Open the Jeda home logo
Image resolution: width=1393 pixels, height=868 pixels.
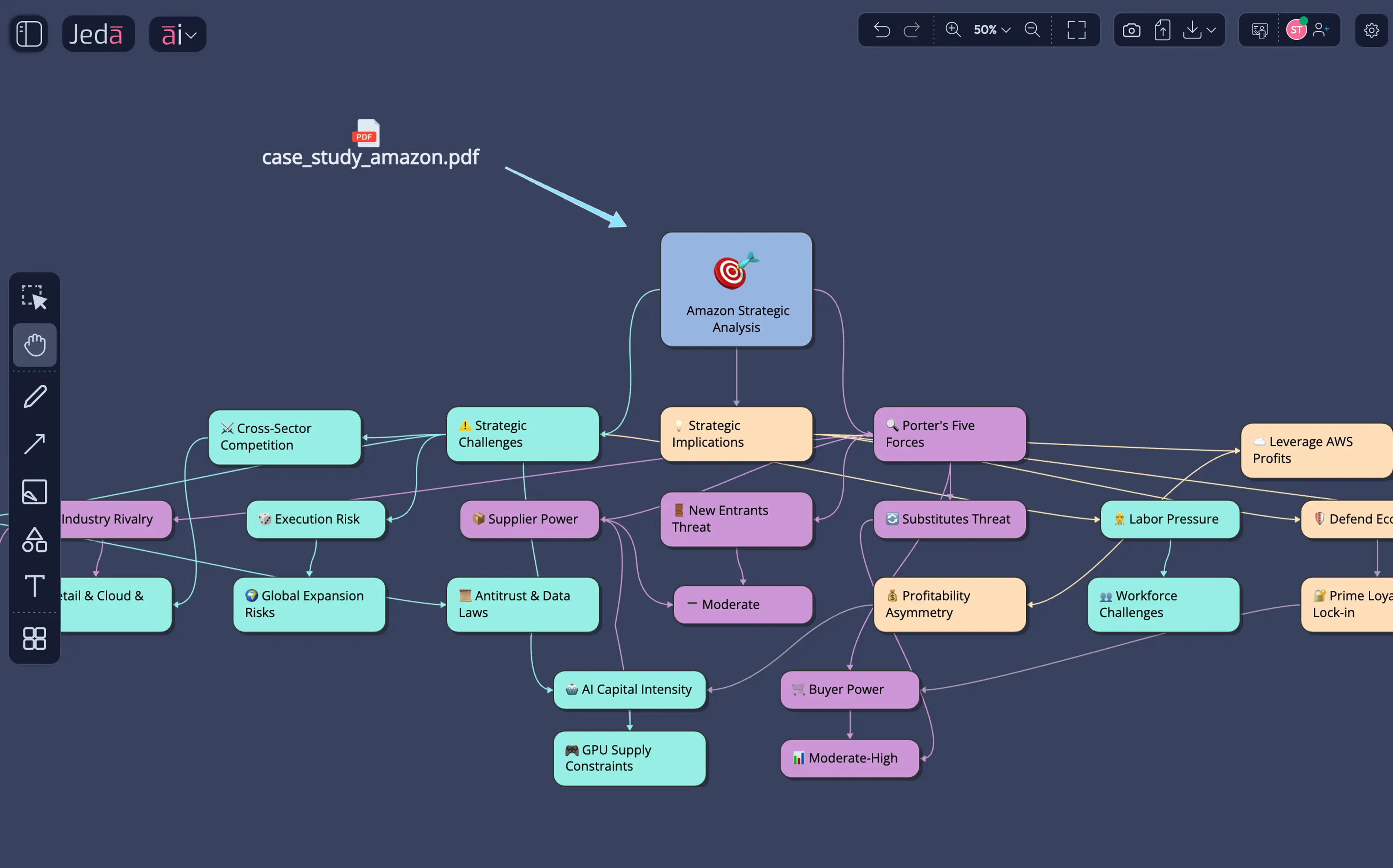click(x=98, y=34)
